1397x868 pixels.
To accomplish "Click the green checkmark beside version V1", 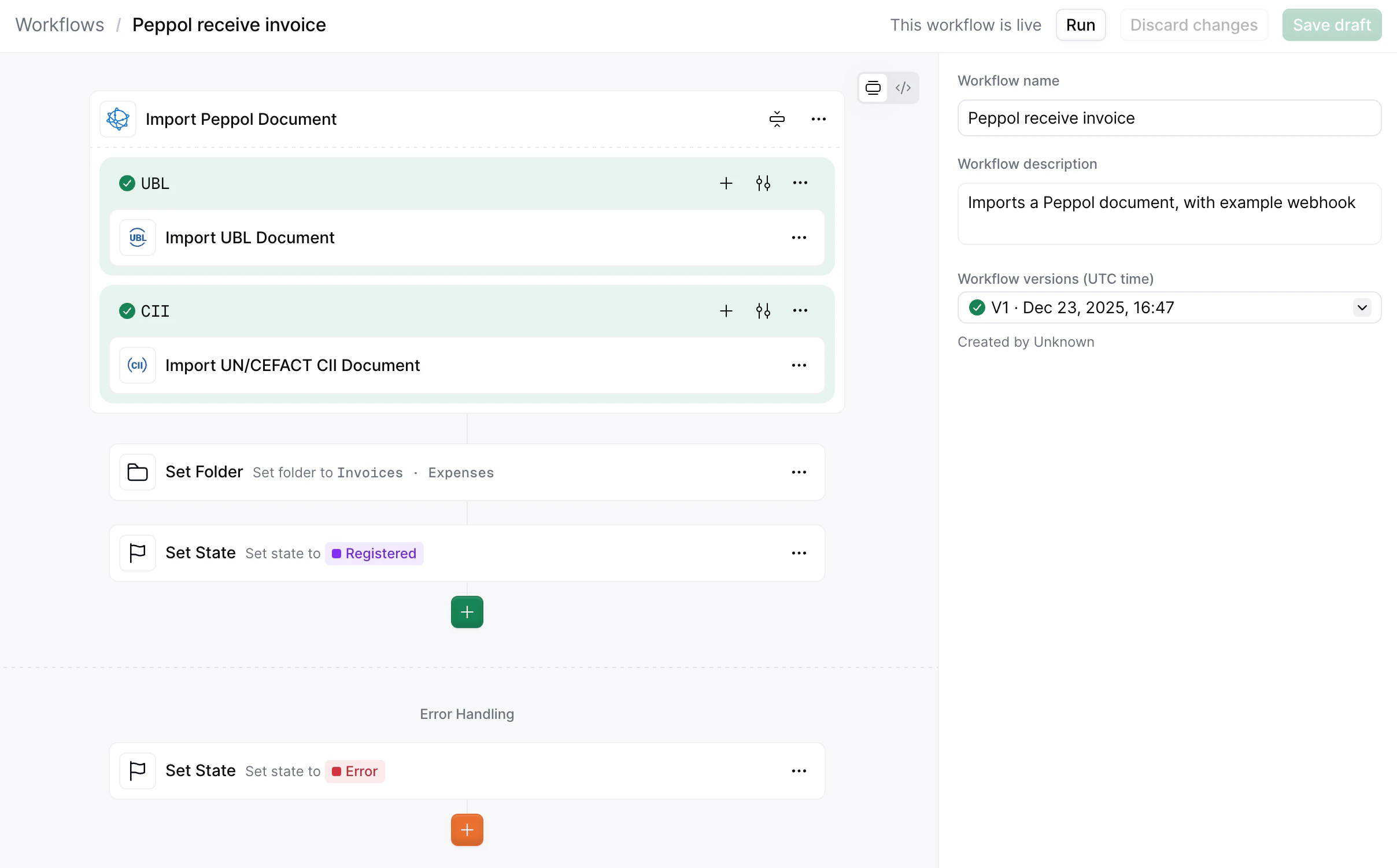I will pos(978,307).
